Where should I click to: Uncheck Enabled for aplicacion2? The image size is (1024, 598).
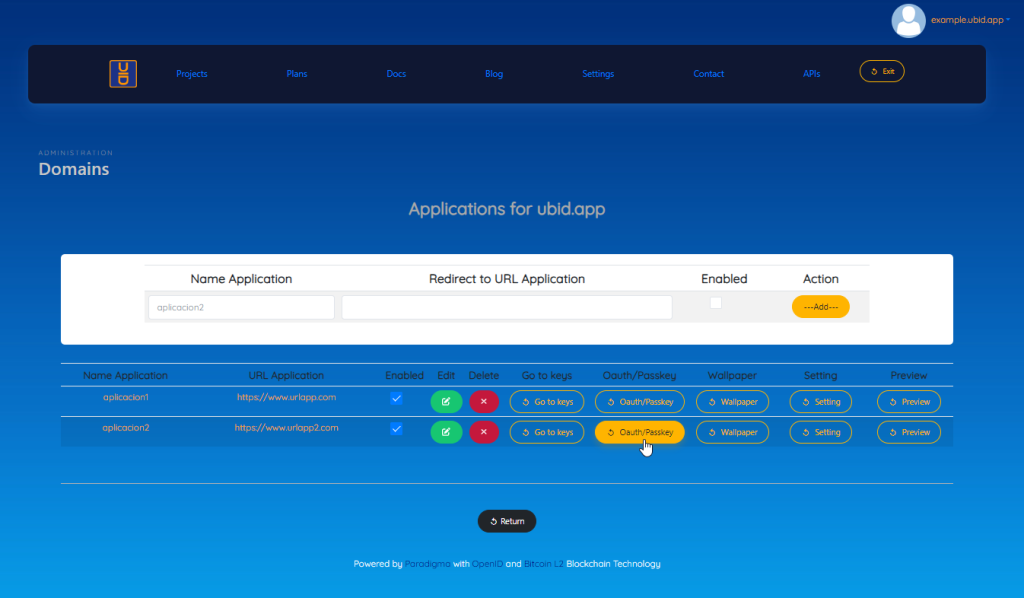tap(396, 428)
